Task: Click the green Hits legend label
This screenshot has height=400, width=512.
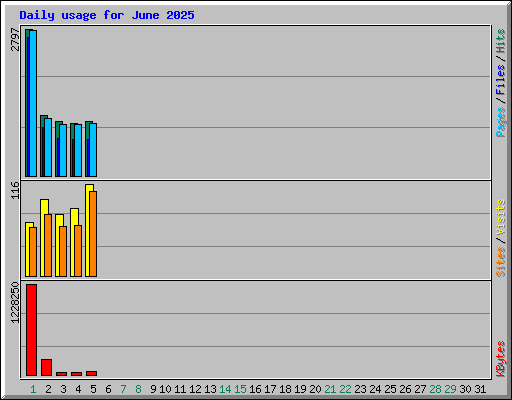Action: [500, 41]
